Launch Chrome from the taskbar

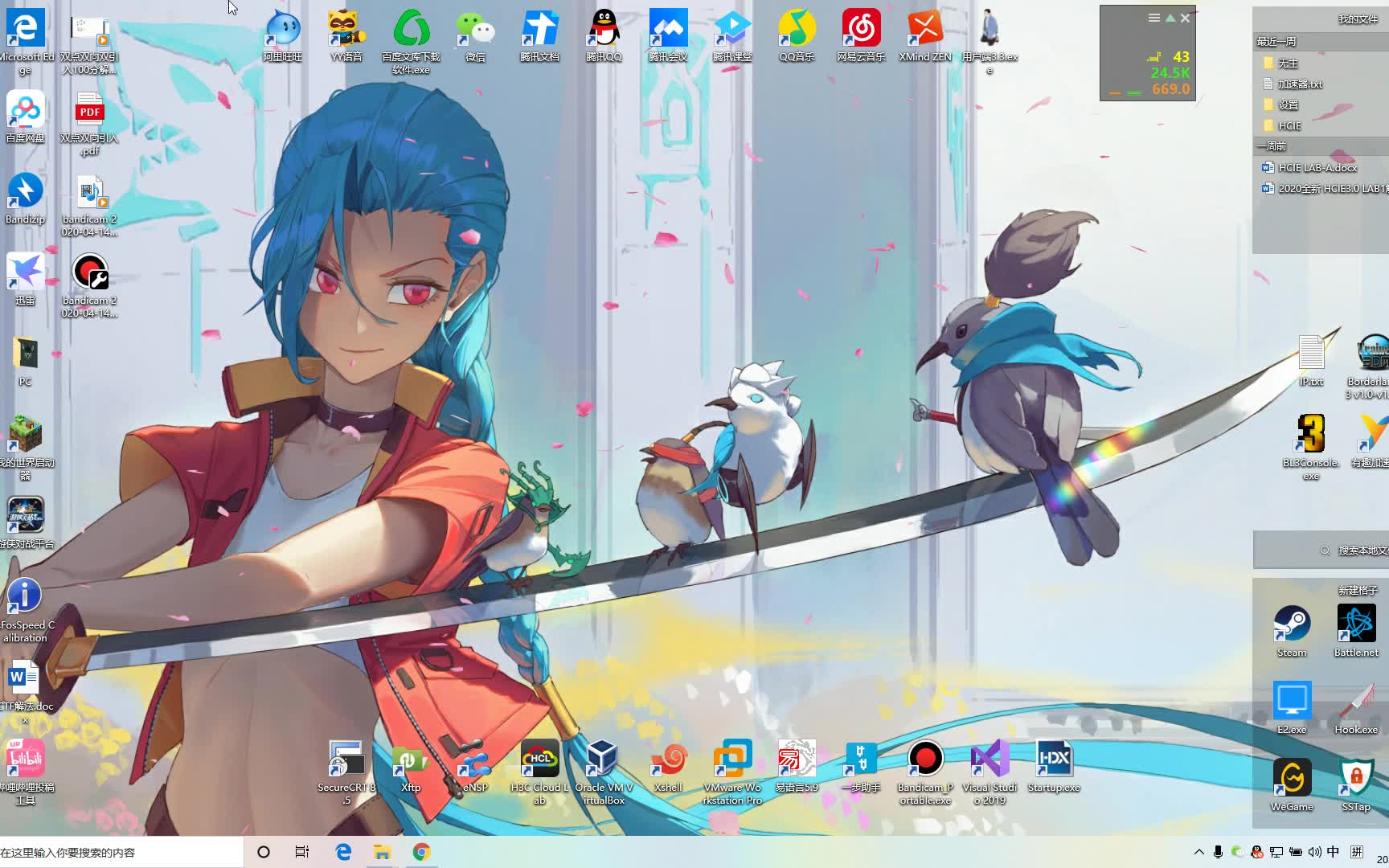tap(421, 852)
